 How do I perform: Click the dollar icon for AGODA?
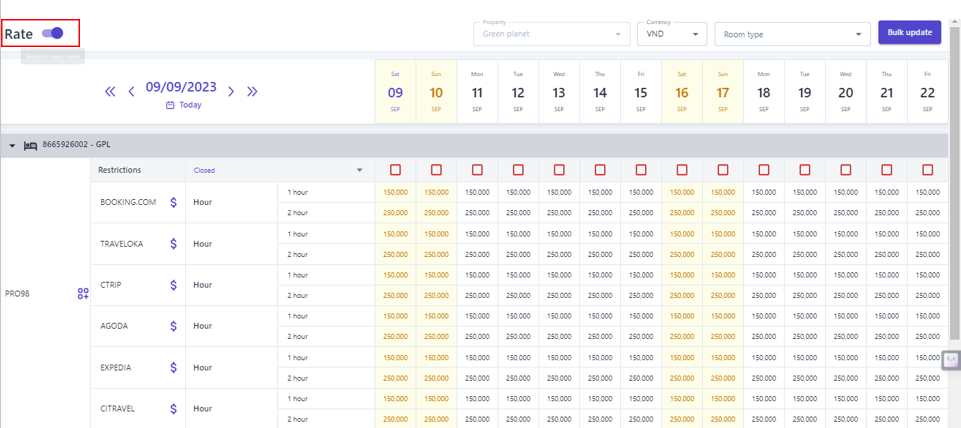[173, 326]
